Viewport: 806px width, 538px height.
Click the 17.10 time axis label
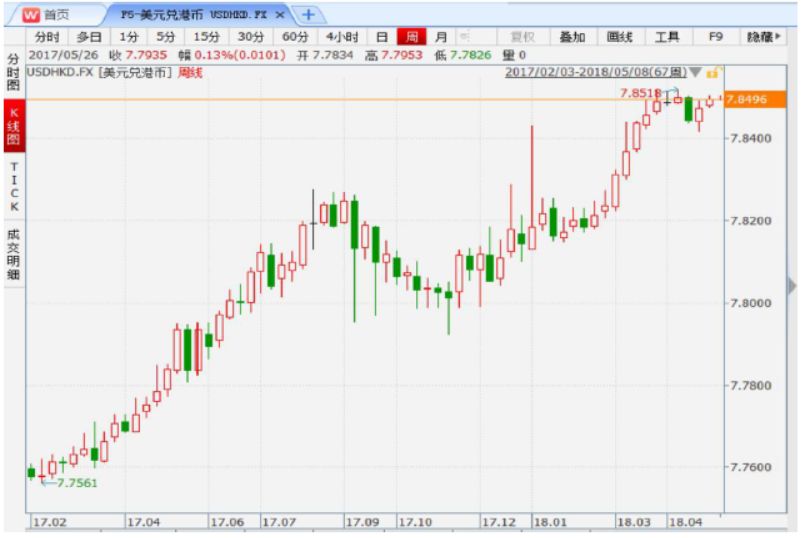pos(415,522)
